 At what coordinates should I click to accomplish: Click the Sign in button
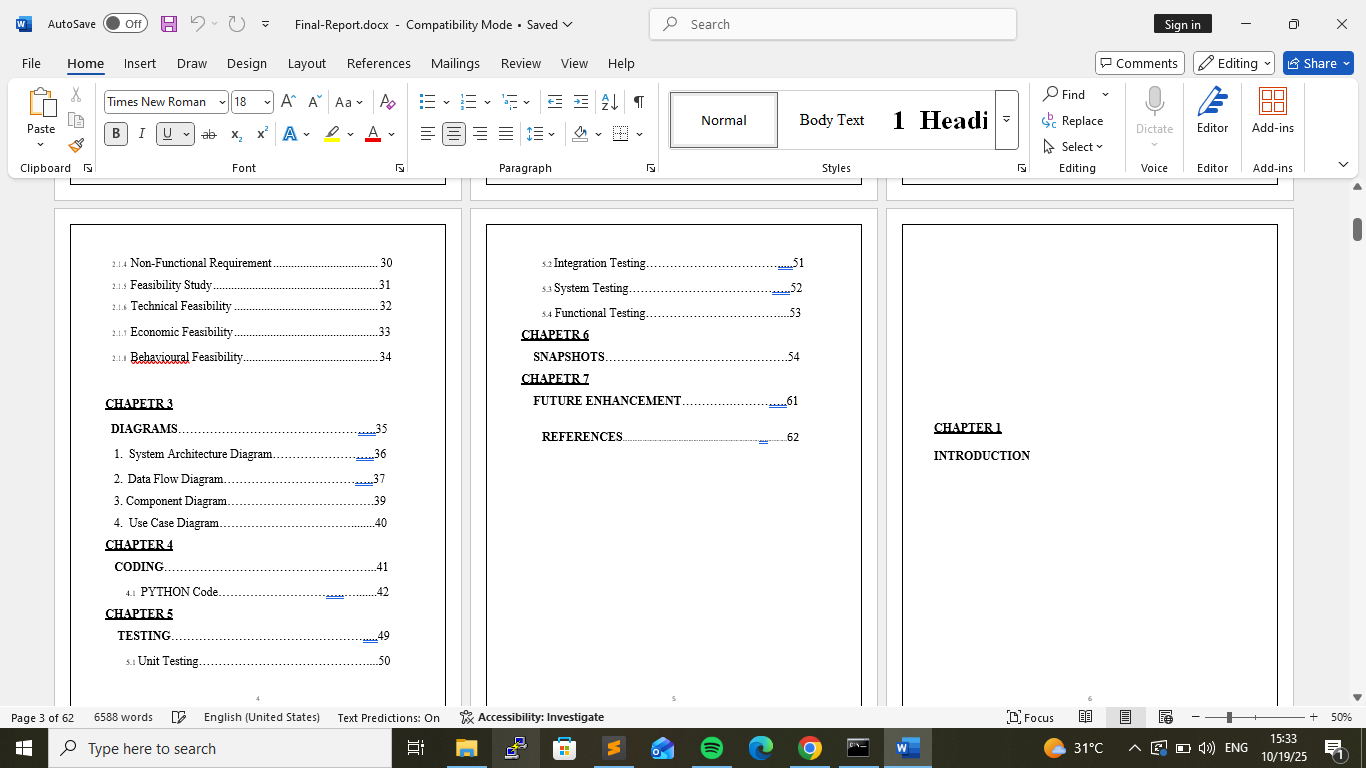coord(1182,24)
